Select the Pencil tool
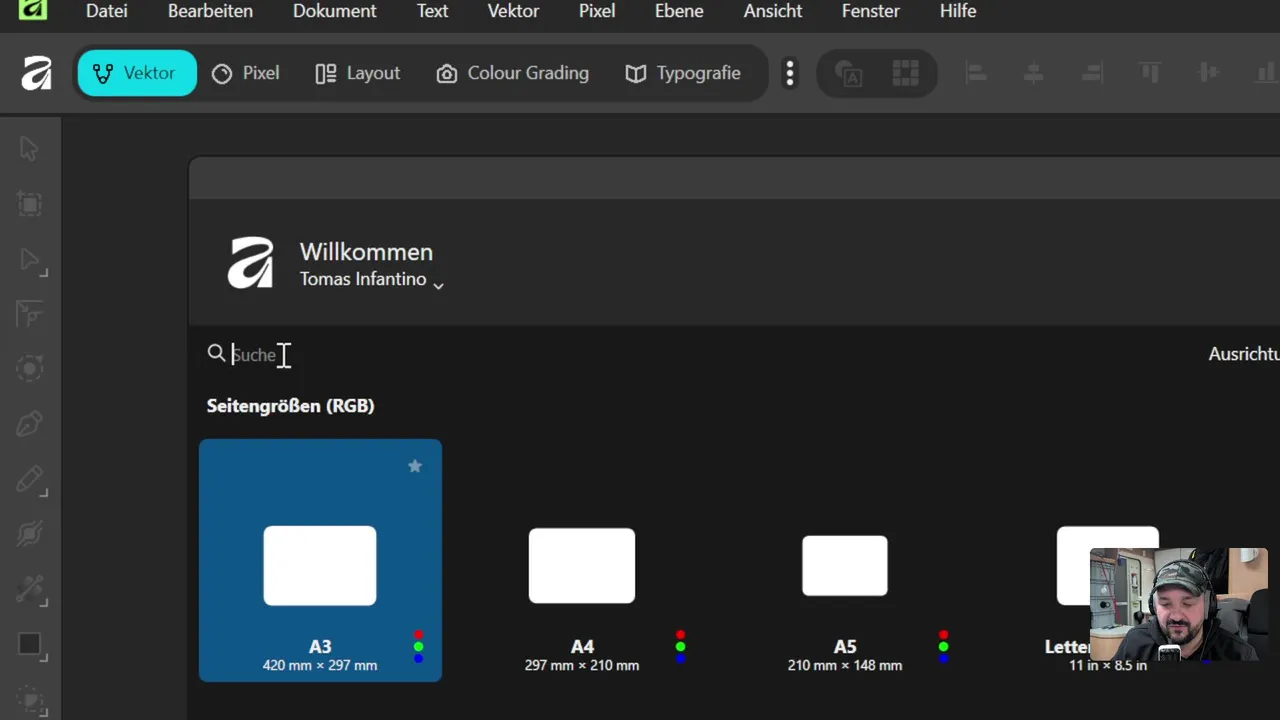This screenshot has height=720, width=1280. (x=29, y=479)
